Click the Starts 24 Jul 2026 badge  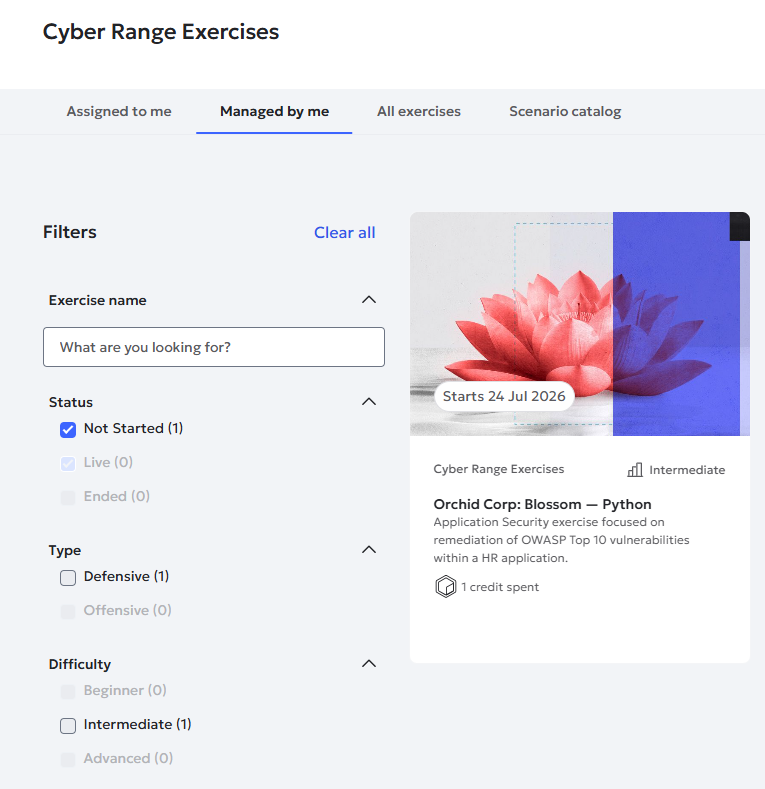point(504,397)
